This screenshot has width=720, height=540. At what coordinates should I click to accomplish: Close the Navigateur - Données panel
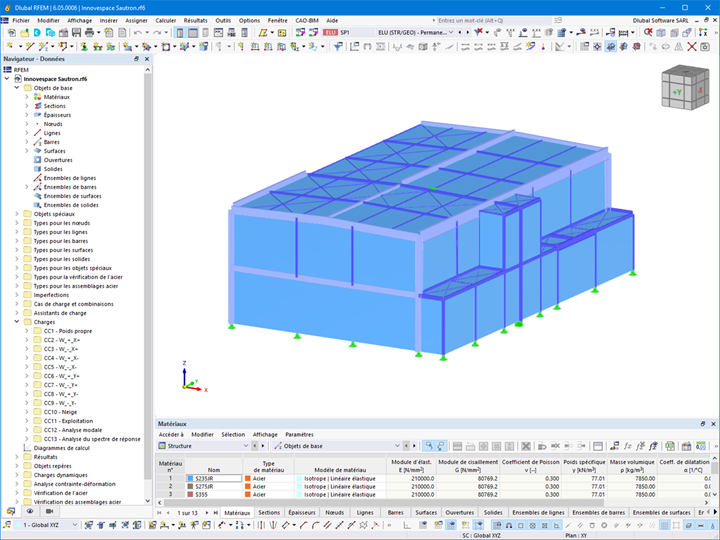pyautogui.click(x=147, y=59)
